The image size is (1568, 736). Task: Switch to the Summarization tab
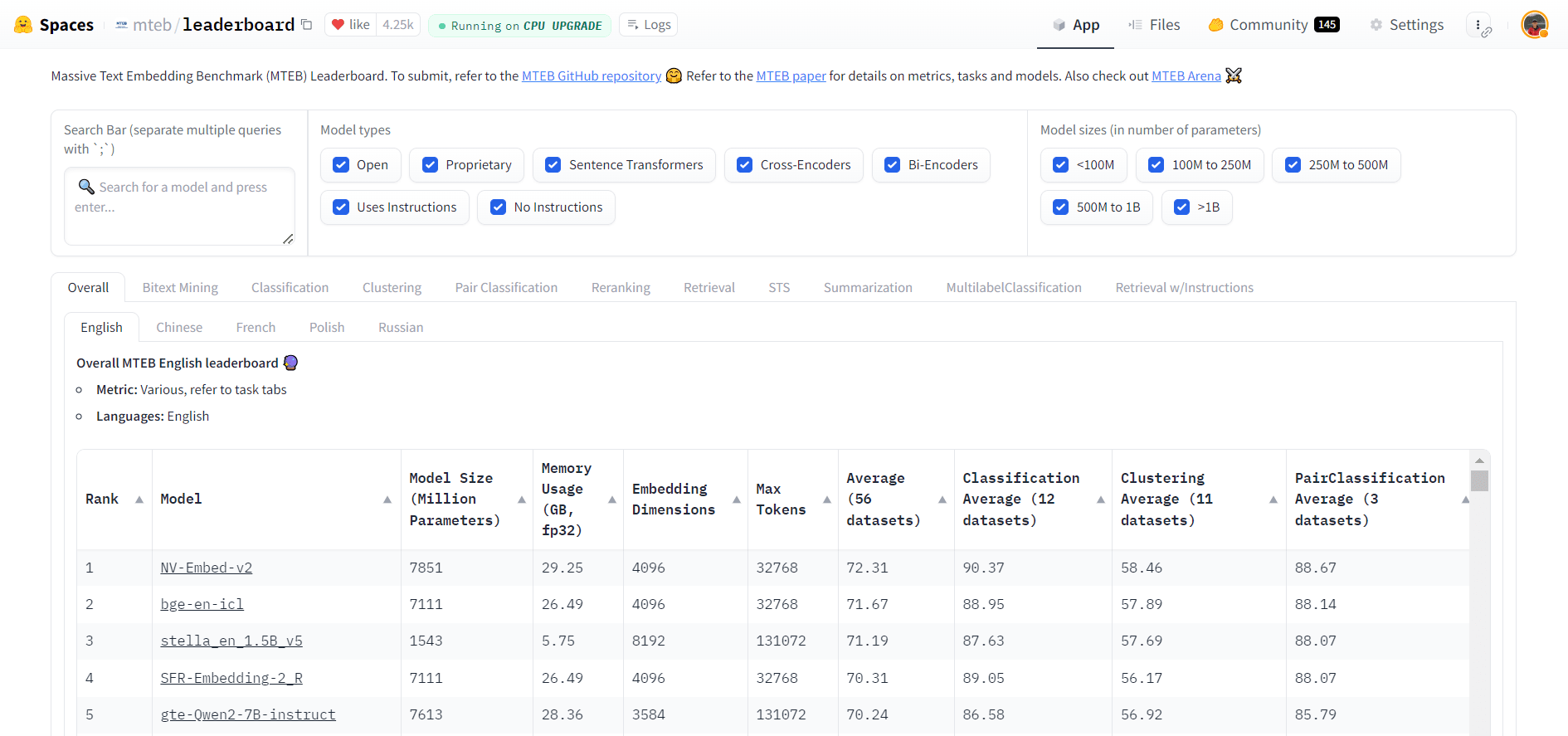[x=868, y=288]
